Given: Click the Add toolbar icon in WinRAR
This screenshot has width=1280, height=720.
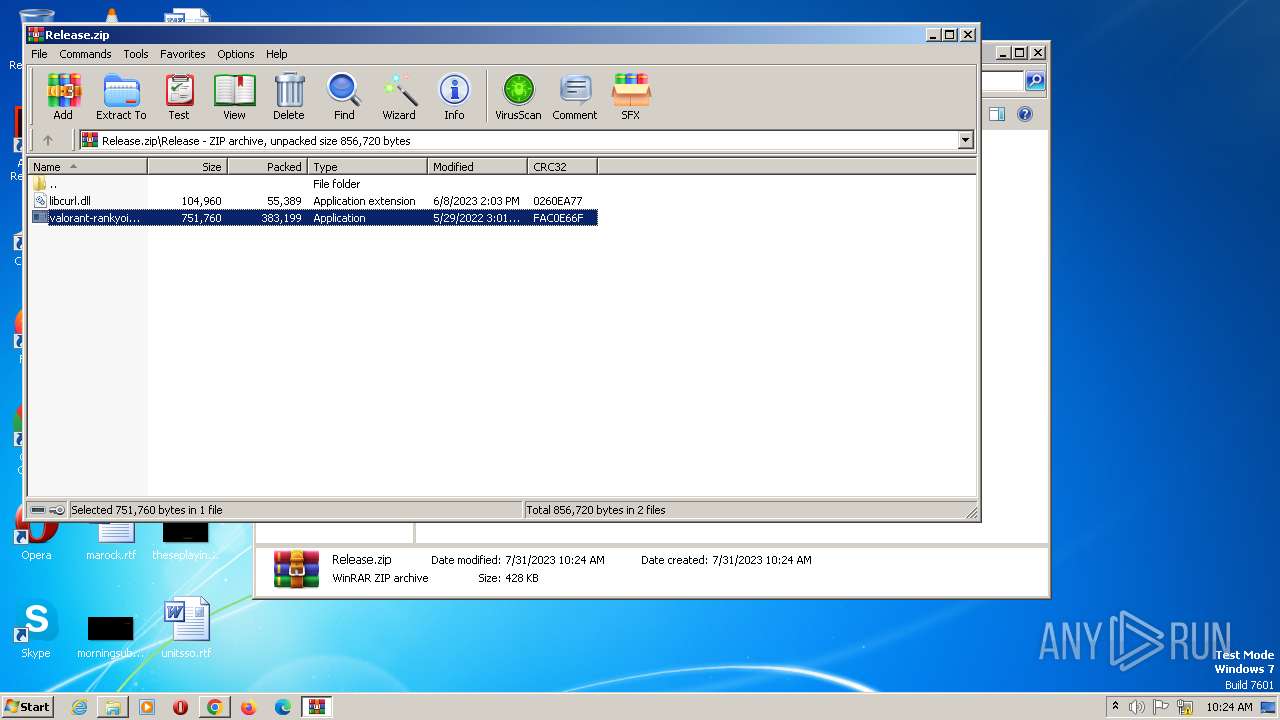Looking at the screenshot, I should pos(63,97).
